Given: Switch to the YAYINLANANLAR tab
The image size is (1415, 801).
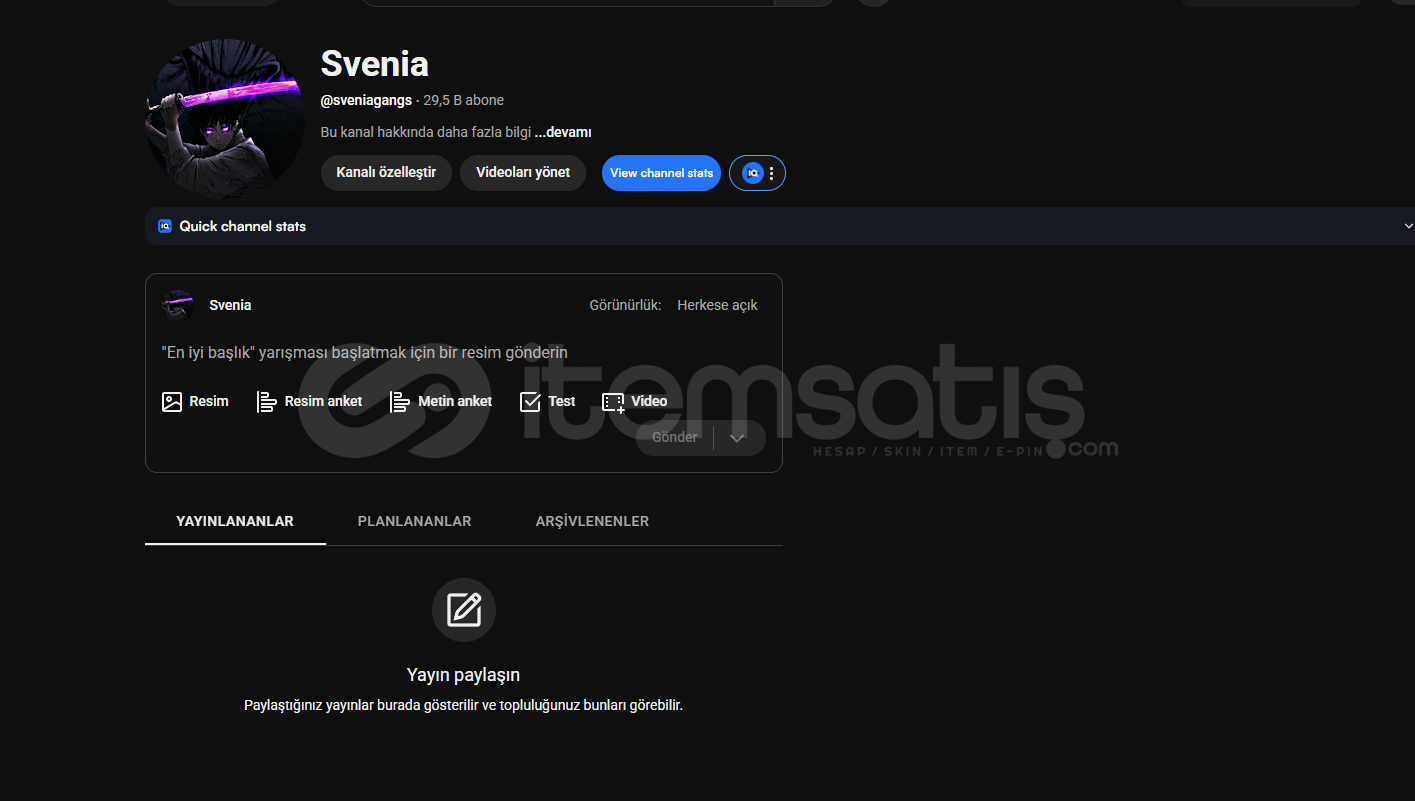Looking at the screenshot, I should (235, 521).
